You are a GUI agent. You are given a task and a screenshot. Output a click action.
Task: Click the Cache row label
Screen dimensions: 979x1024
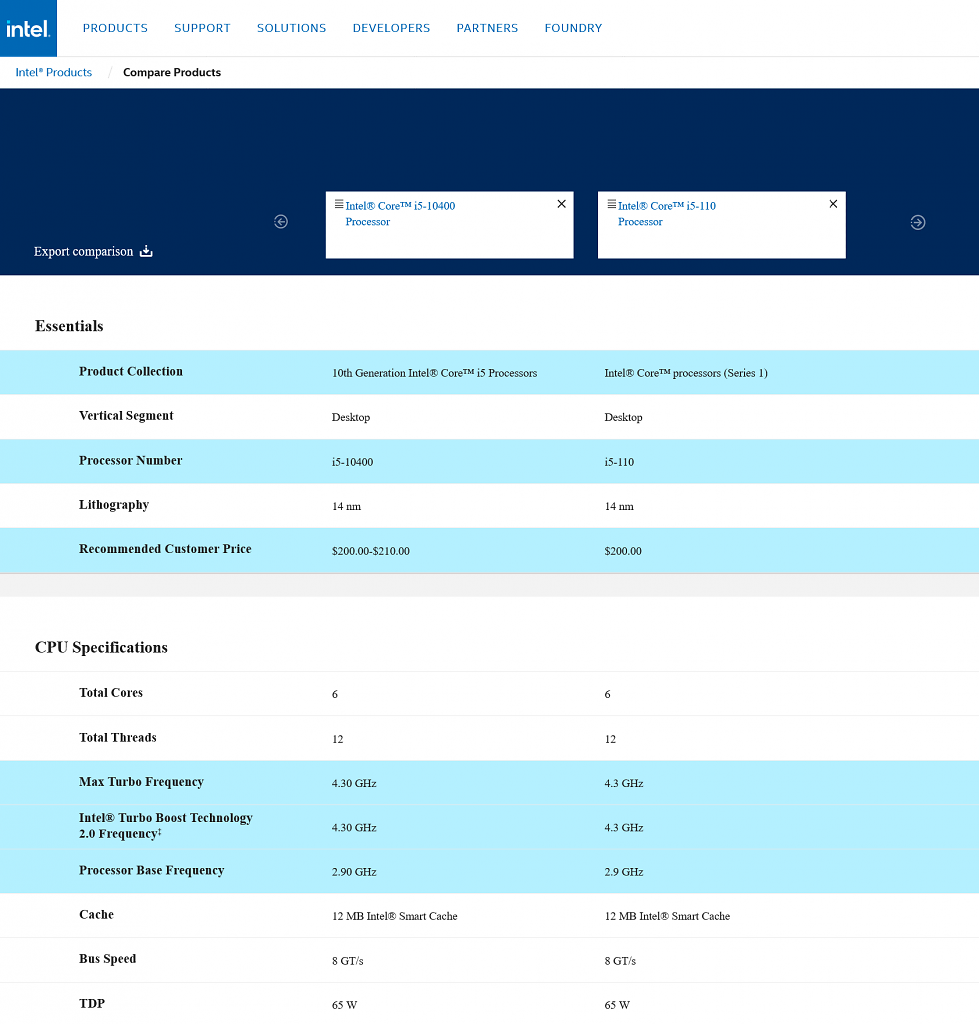coord(96,915)
